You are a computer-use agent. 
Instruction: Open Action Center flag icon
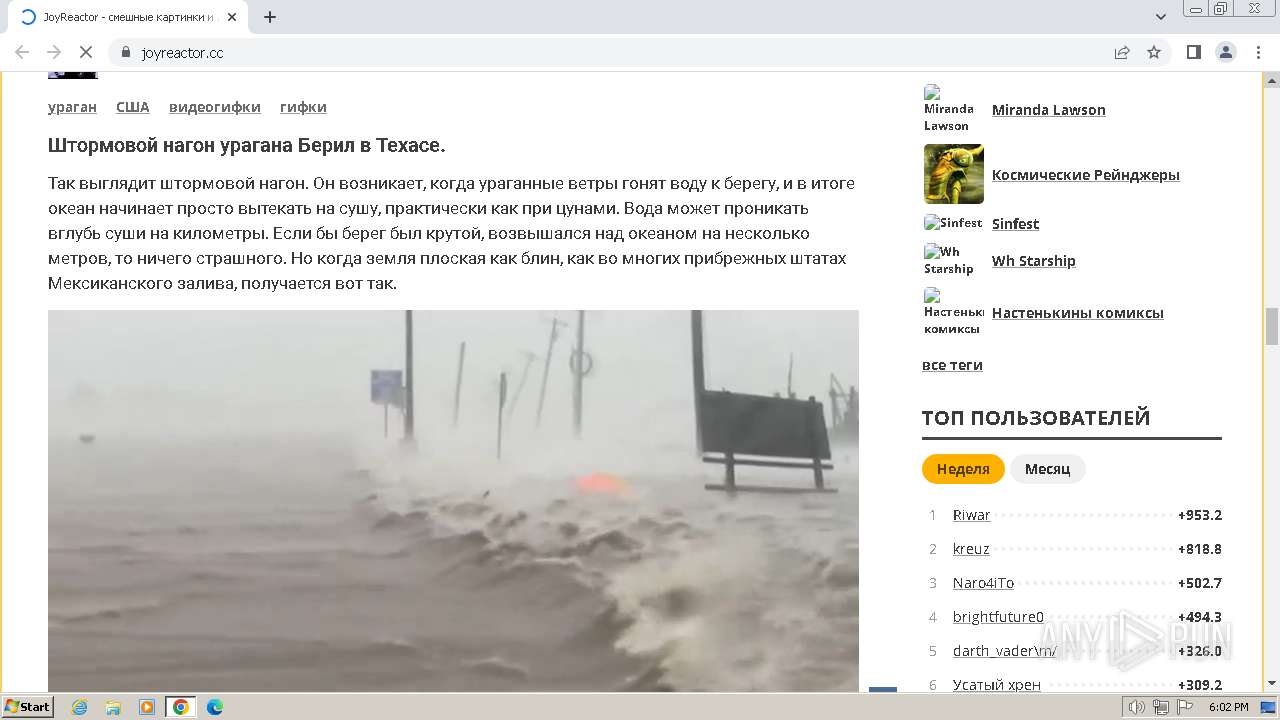point(1185,707)
